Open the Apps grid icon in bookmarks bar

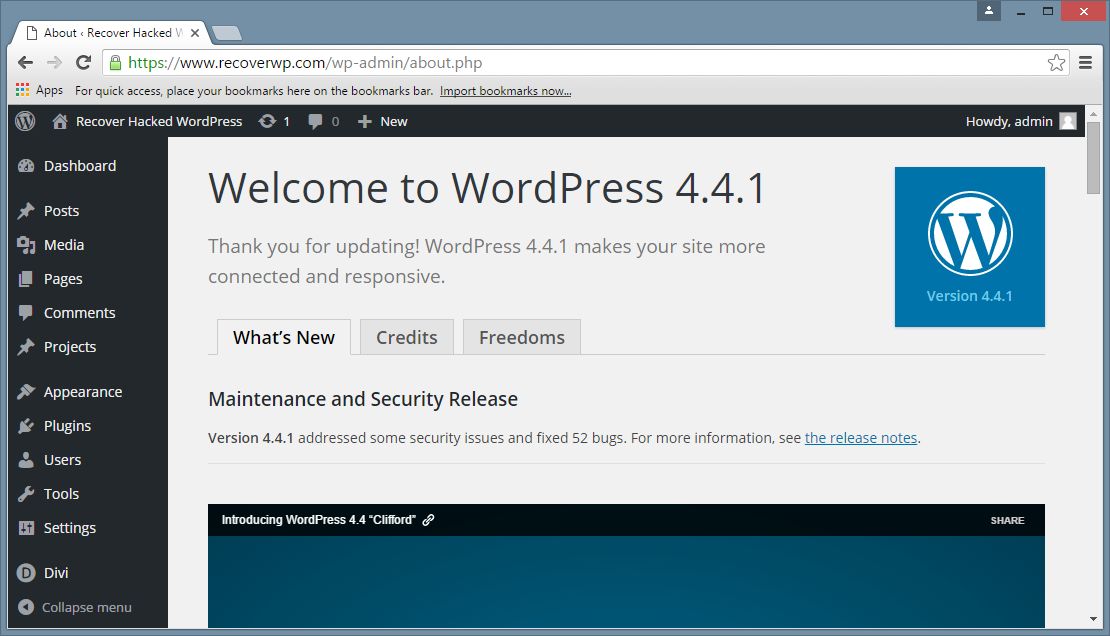(x=23, y=90)
